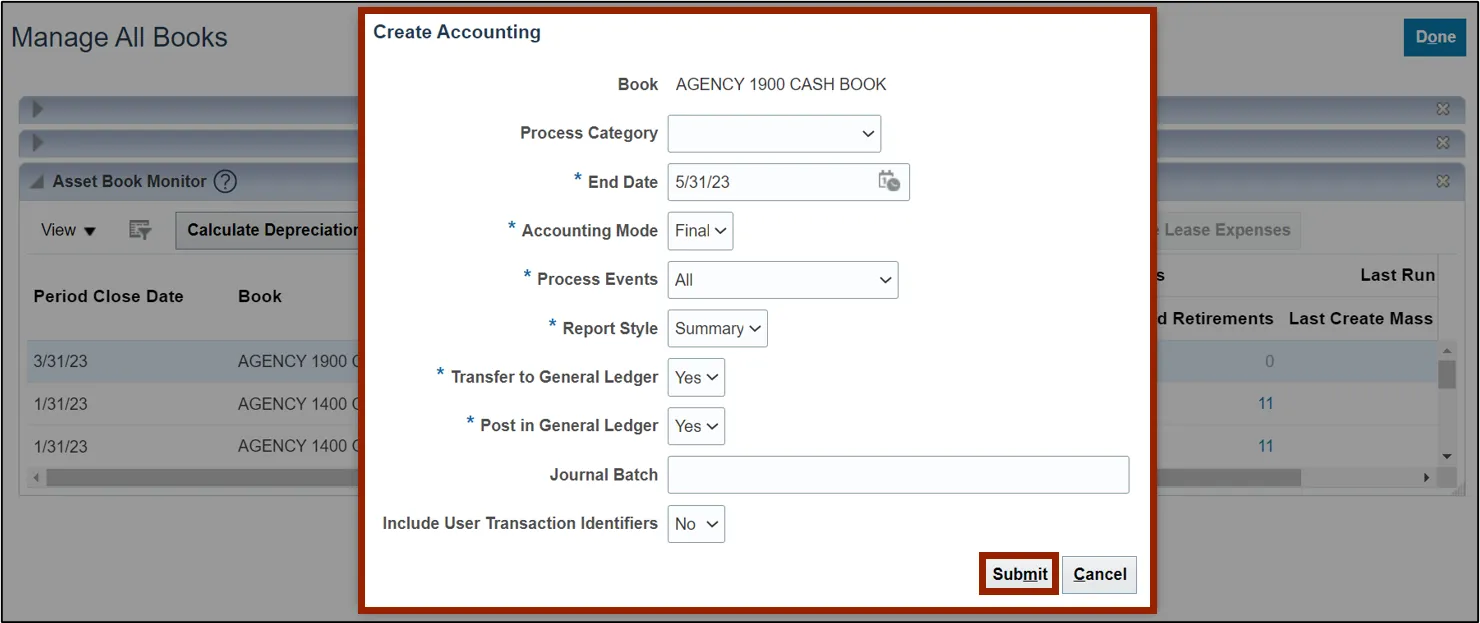Expand the second collapsed panel triangle
The image size is (1480, 623).
(x=38, y=143)
